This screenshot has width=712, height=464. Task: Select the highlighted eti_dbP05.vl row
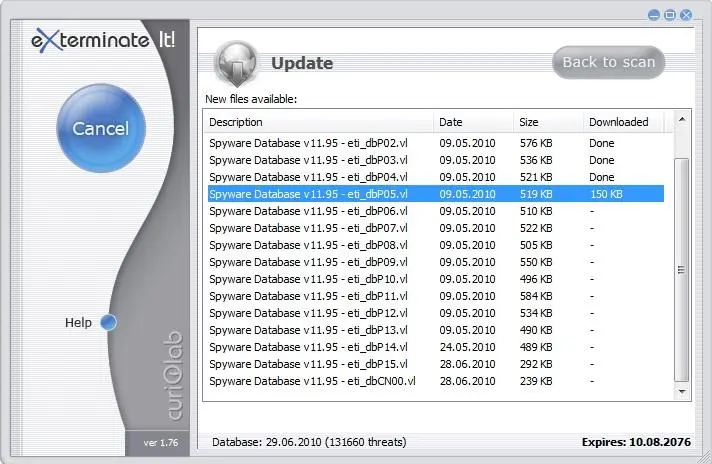coord(436,194)
